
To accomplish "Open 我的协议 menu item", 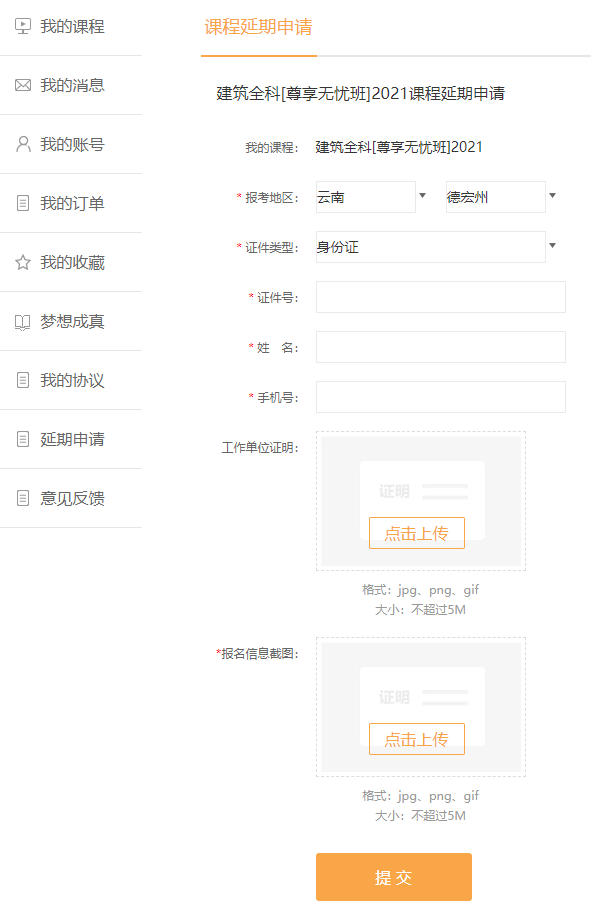I will (71, 380).
